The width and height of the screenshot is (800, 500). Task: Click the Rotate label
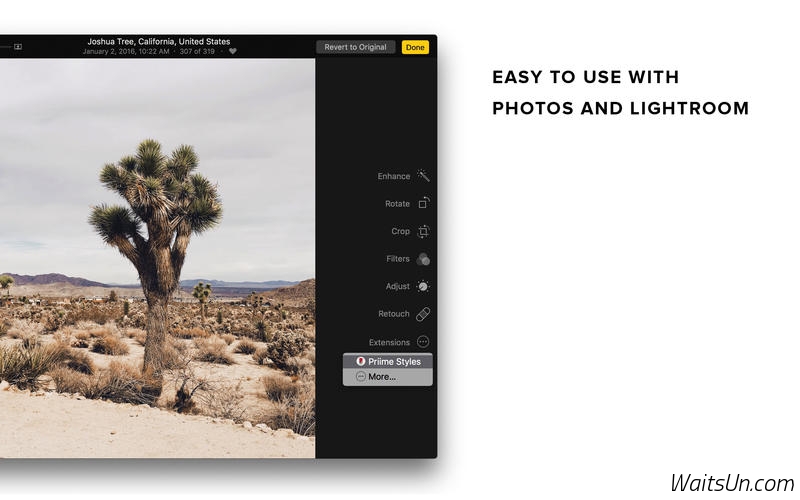click(x=397, y=204)
